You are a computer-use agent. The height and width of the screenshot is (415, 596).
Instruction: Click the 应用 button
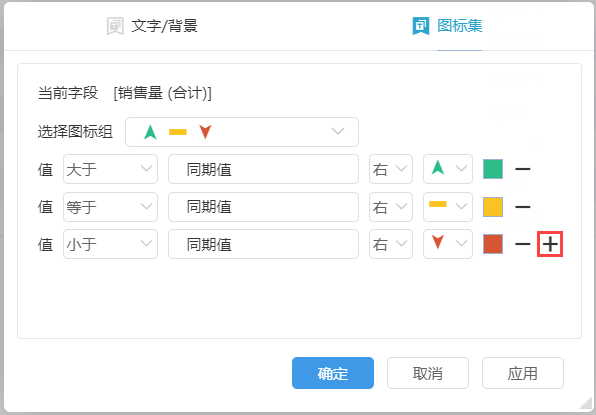(523, 373)
